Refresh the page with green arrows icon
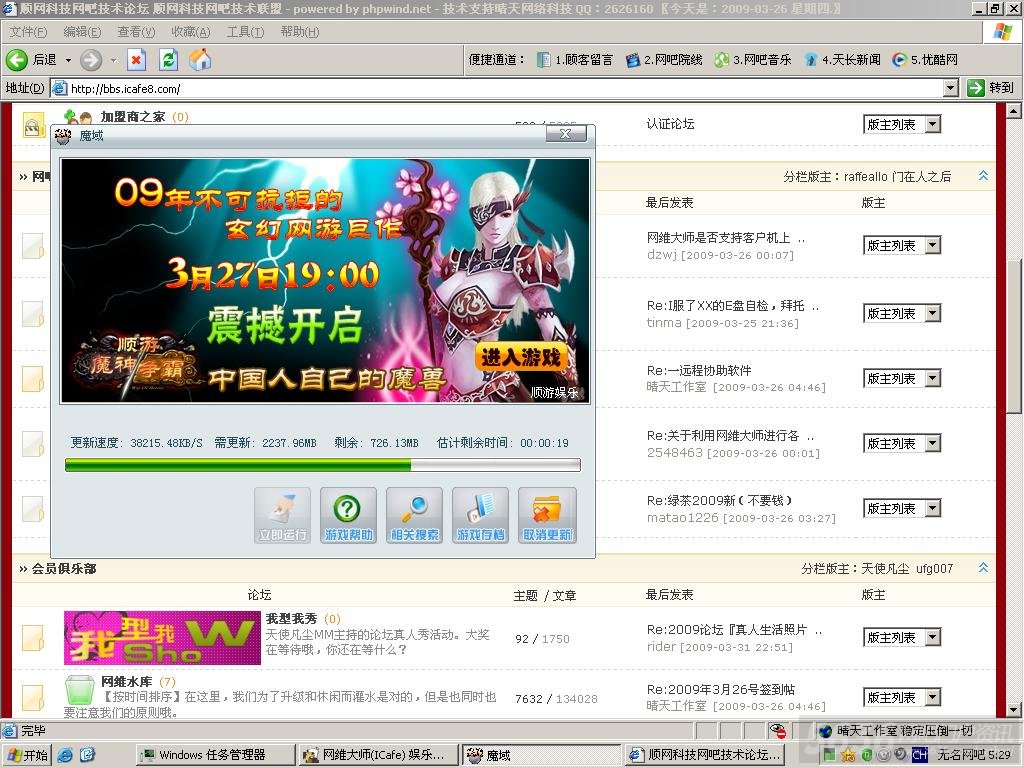This screenshot has height=768, width=1024. [x=168, y=60]
